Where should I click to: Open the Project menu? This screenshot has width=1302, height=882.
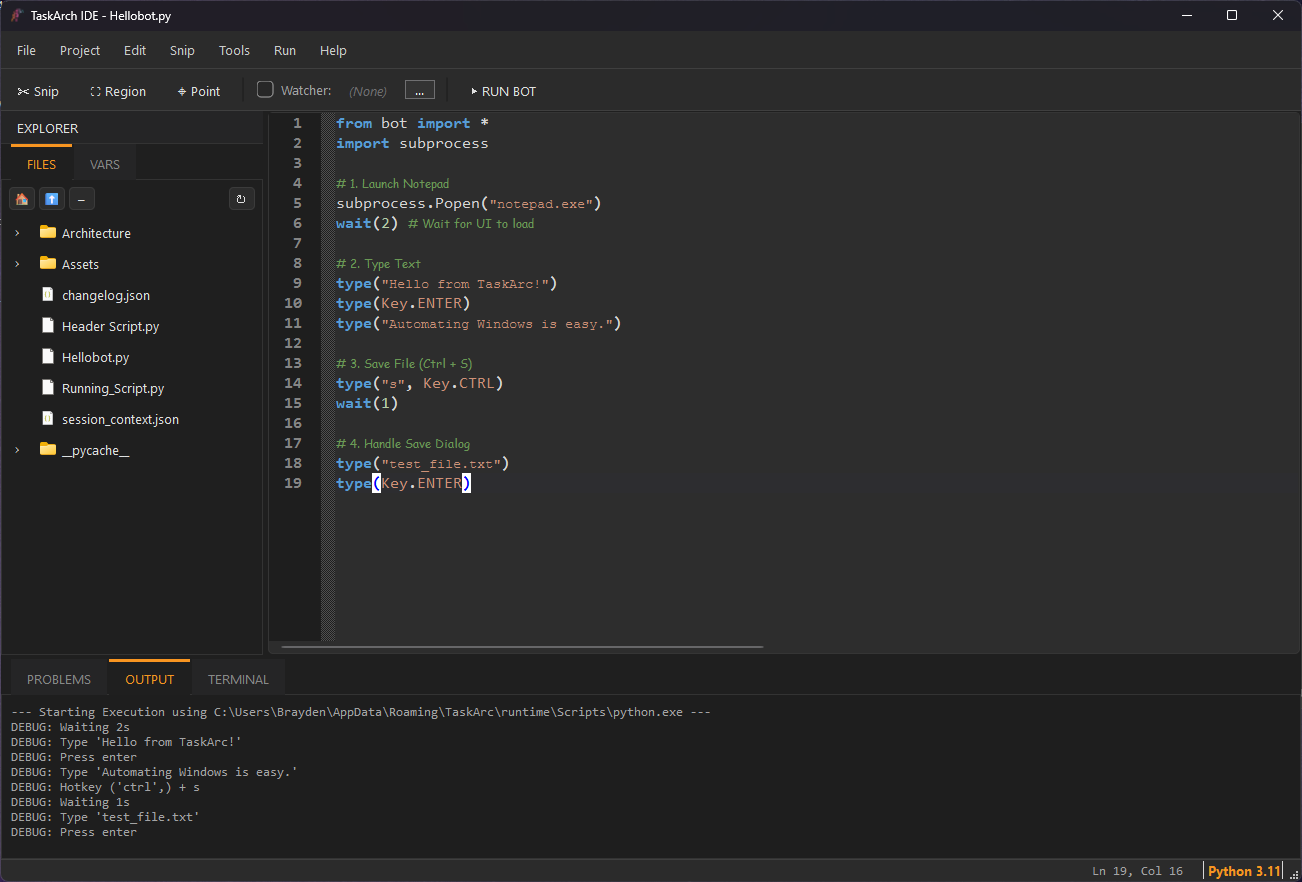[x=80, y=50]
